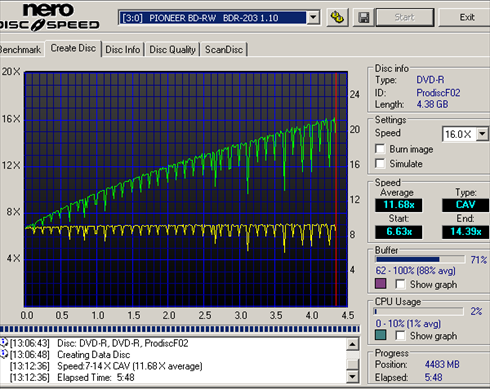Click the purple buffer graph color swatch
Image resolution: width=490 pixels, height=389 pixels.
pos(381,284)
